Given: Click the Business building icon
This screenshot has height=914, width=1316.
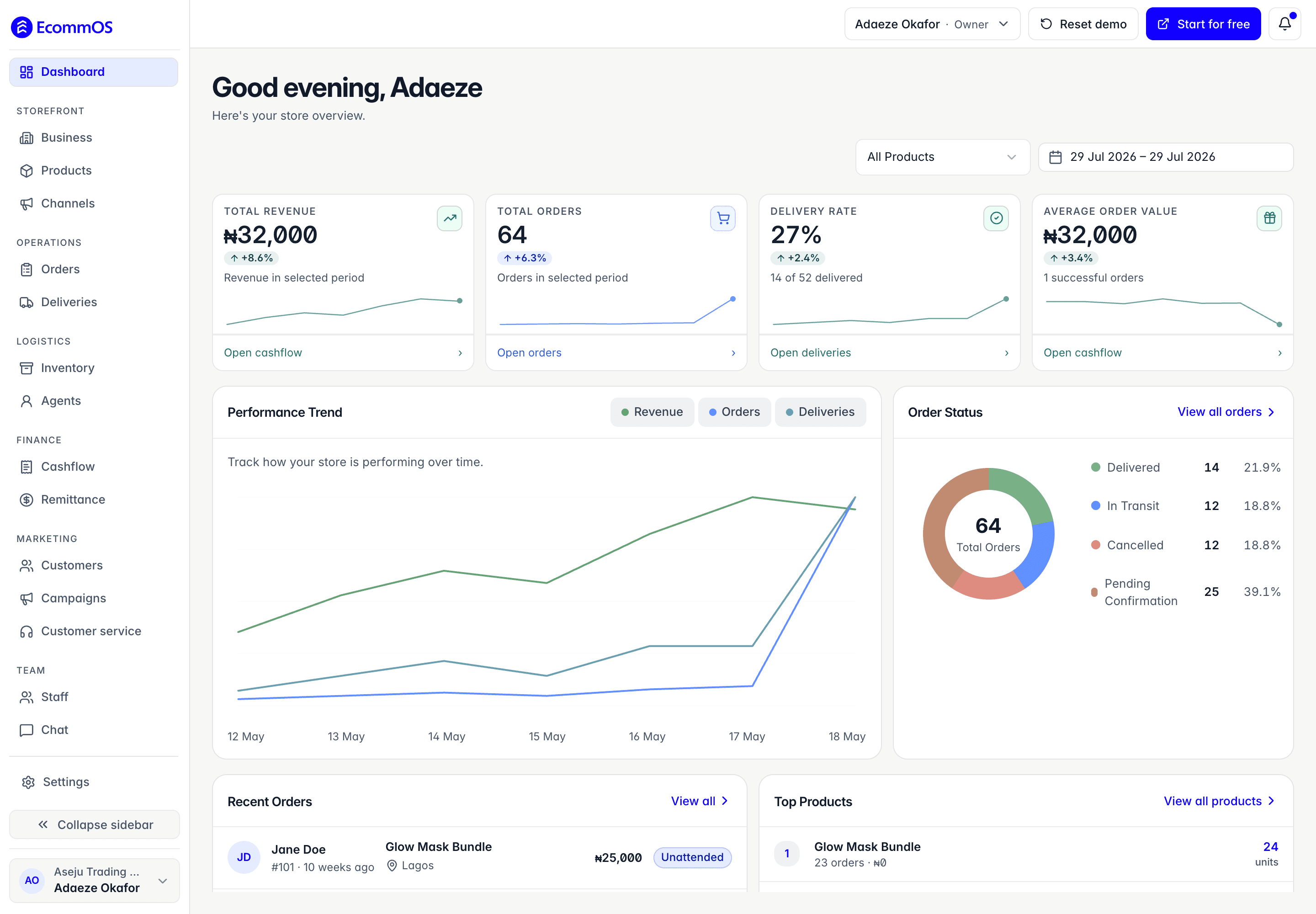Looking at the screenshot, I should pos(27,138).
